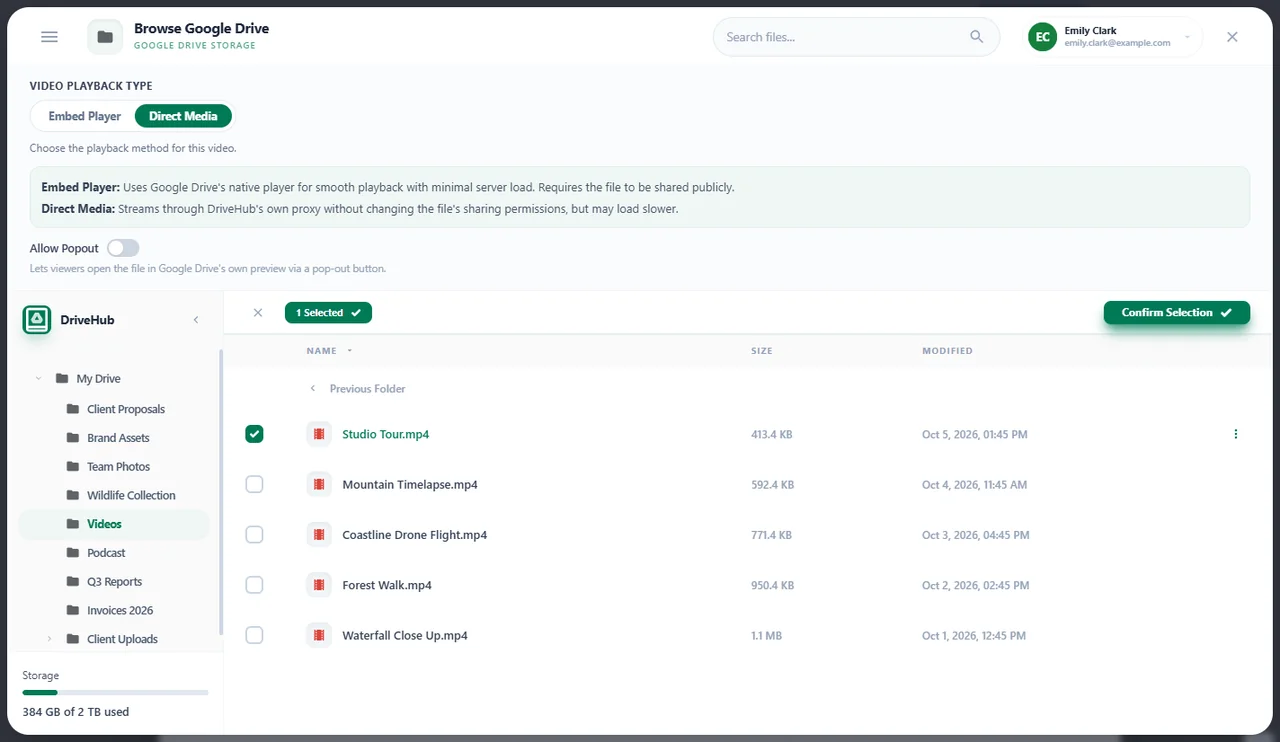The height and width of the screenshot is (742, 1280).
Task: Select the Embed Player tab
Action: click(x=85, y=116)
